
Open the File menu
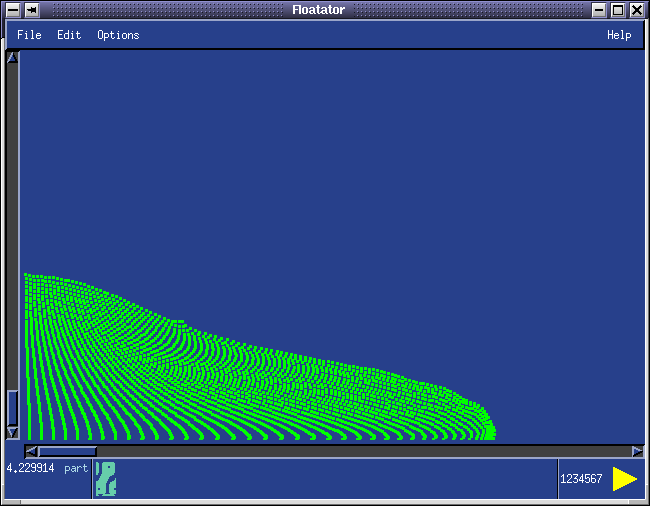pyautogui.click(x=29, y=35)
